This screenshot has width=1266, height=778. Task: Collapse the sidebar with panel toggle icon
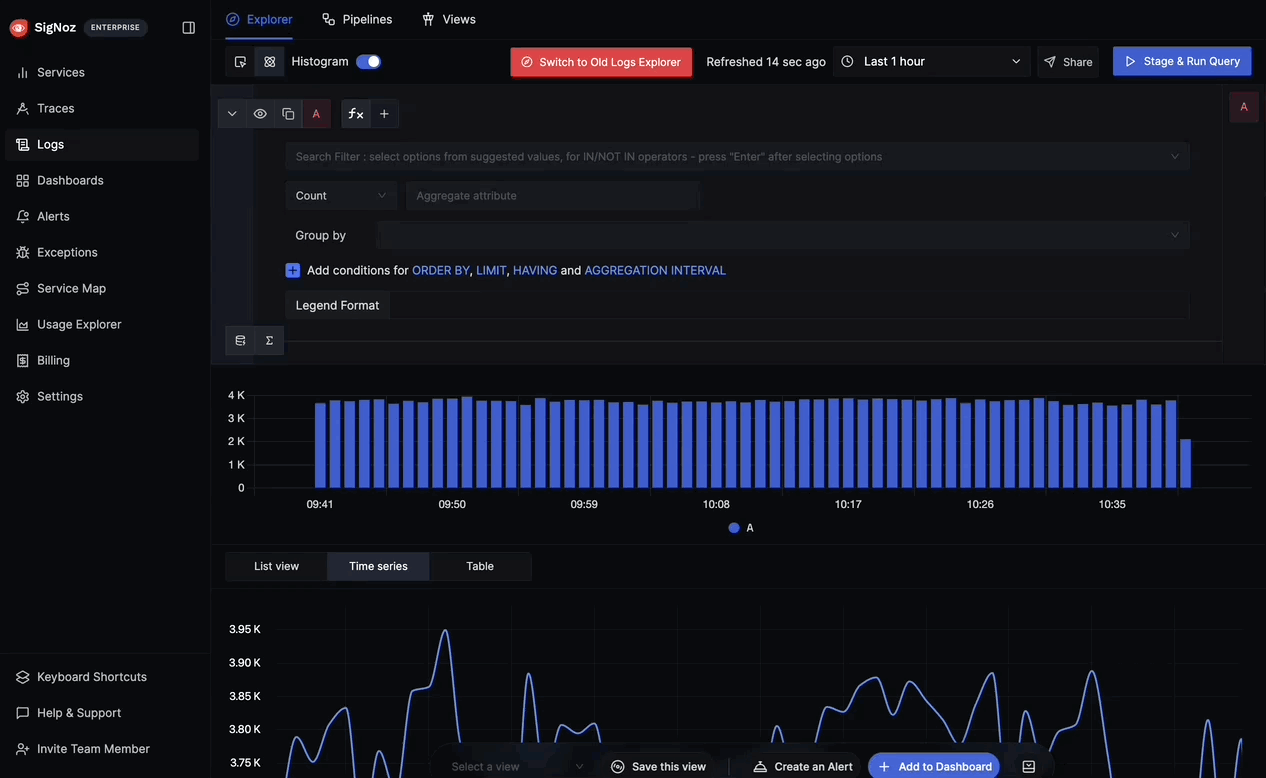[189, 28]
